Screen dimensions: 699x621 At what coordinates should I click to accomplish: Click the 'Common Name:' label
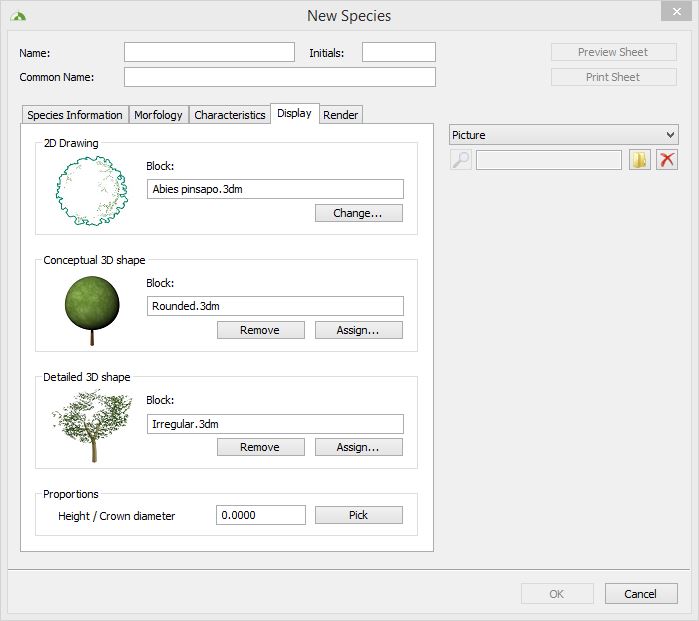[x=57, y=77]
